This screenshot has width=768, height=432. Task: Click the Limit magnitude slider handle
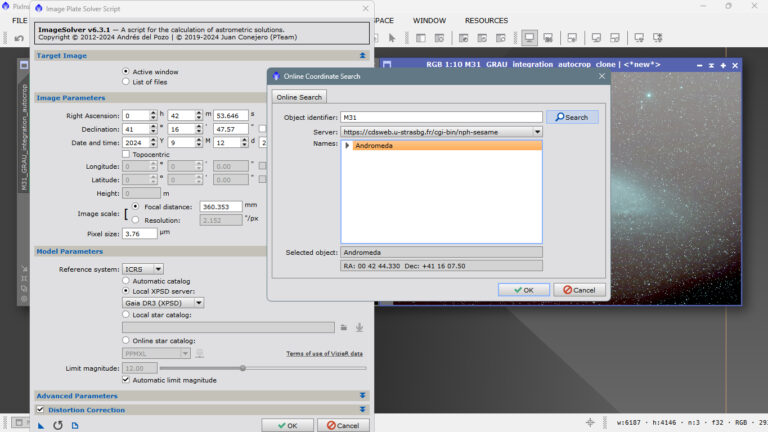242,368
